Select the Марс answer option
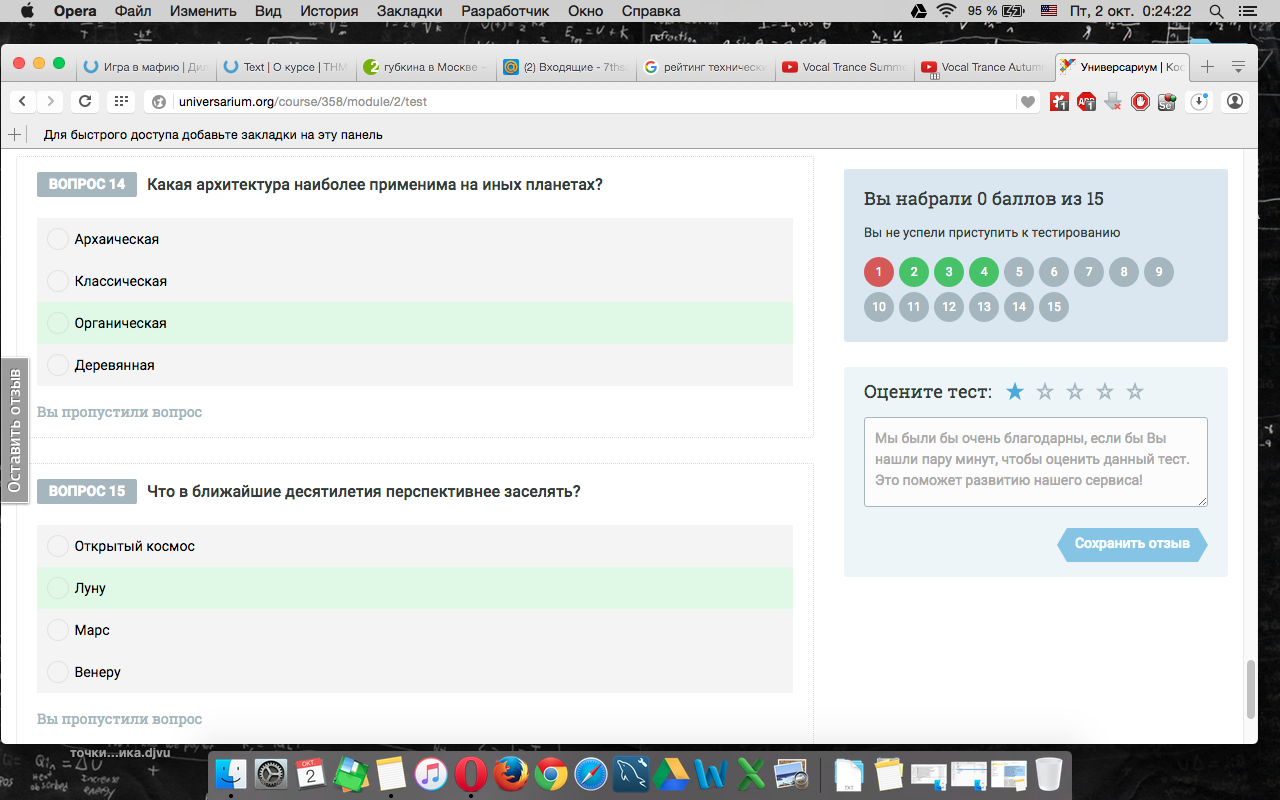 tap(415, 630)
